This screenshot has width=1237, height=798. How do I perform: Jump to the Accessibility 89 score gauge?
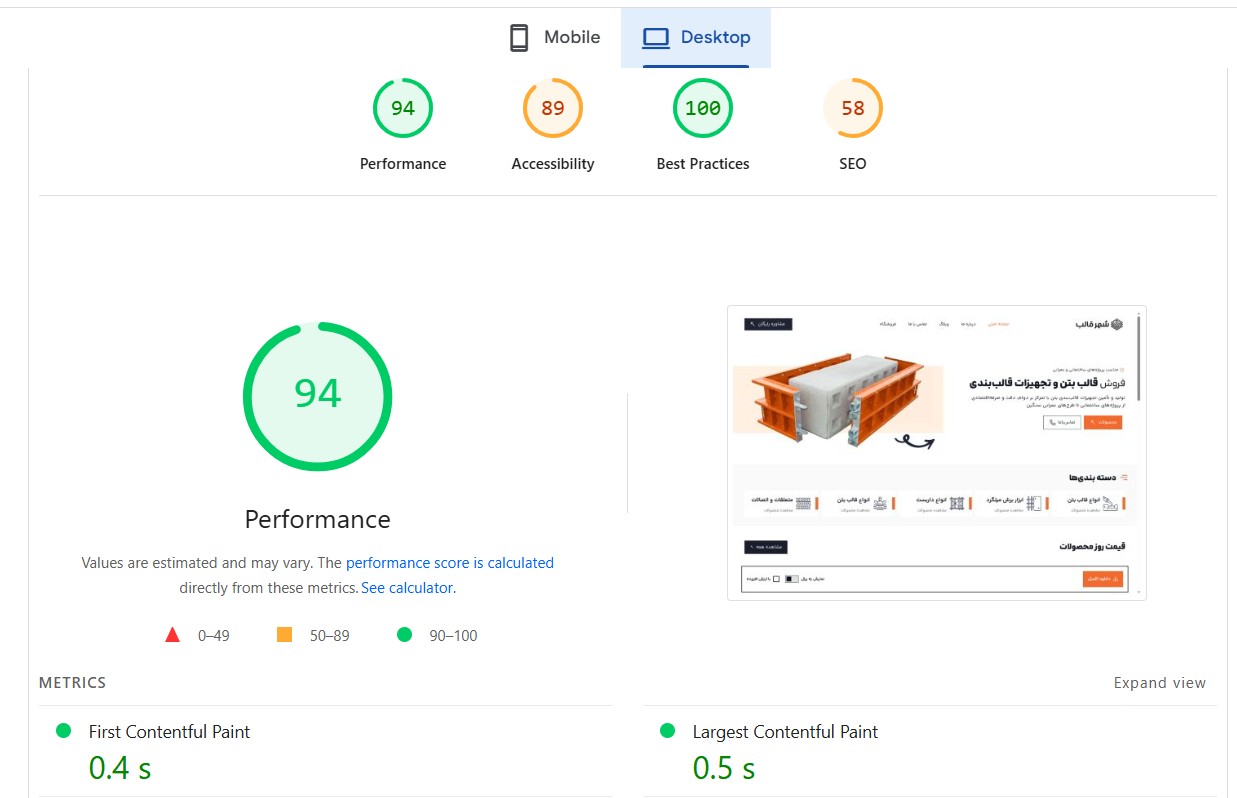pos(552,108)
